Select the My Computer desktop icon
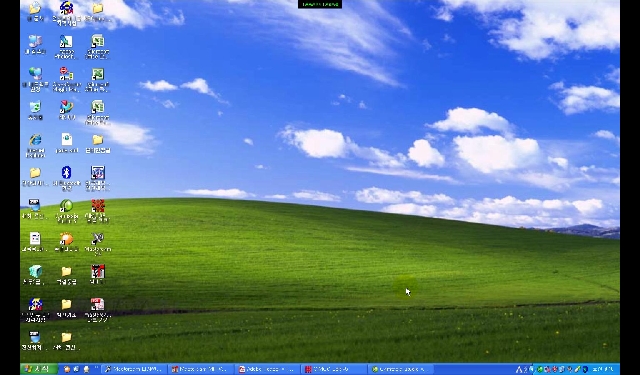 (35, 44)
